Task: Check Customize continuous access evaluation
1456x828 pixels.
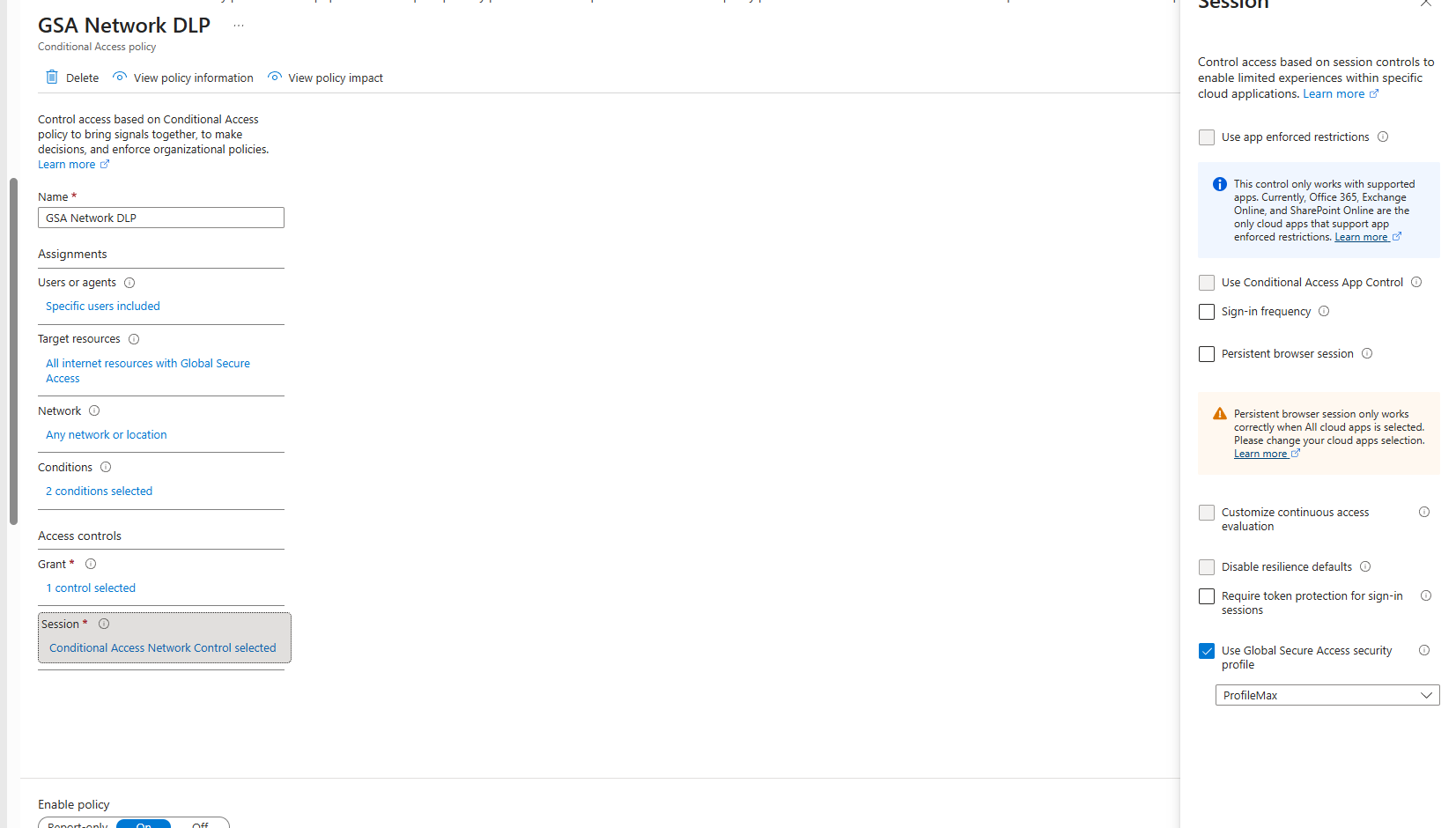Action: [x=1207, y=513]
